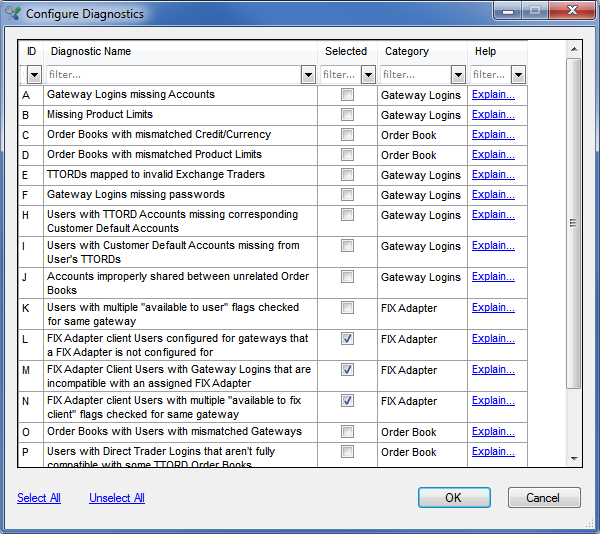Click the Select All link

39,498
